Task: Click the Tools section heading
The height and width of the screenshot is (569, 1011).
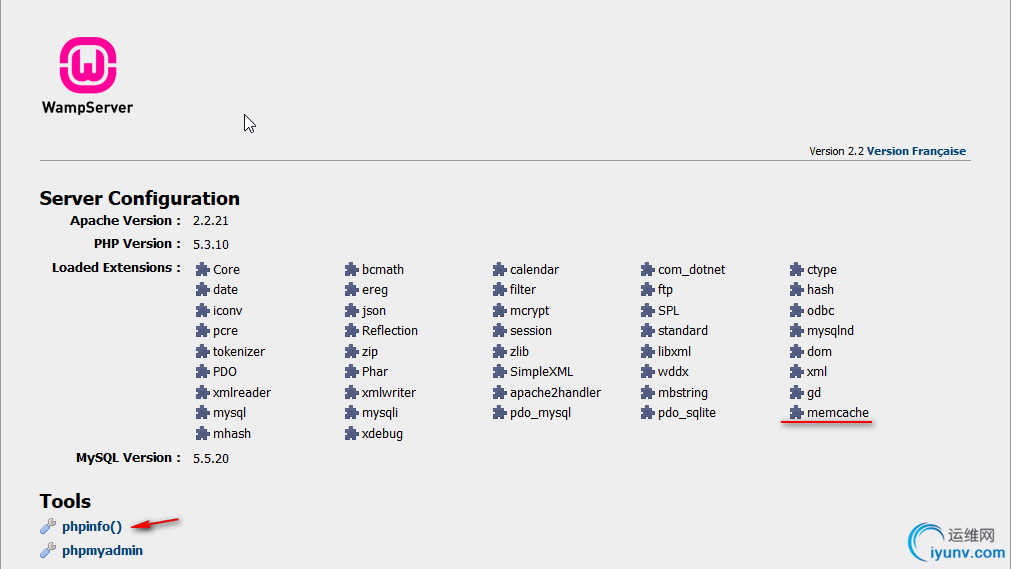Action: (65, 501)
